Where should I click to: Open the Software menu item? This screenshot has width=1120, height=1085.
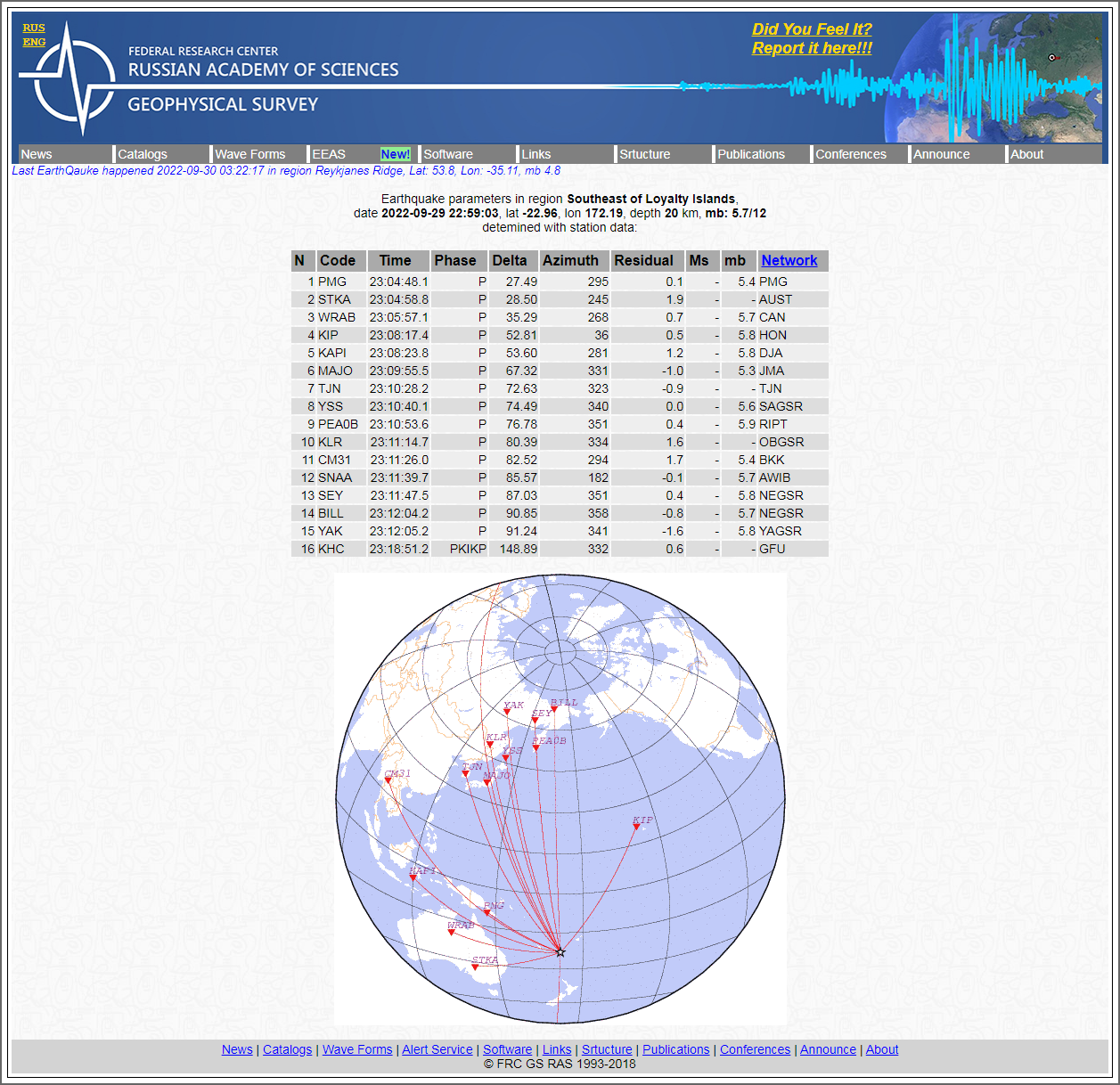[448, 154]
